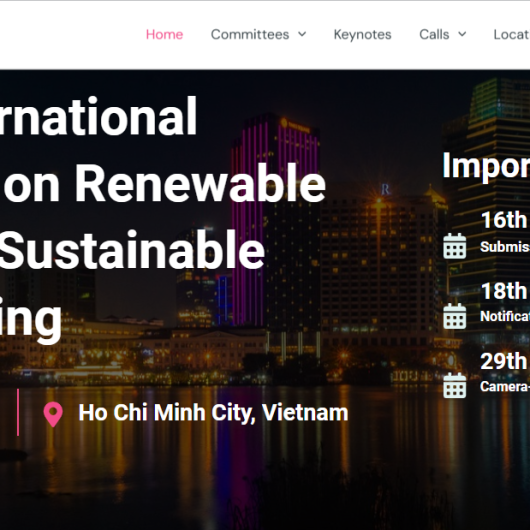This screenshot has width=530, height=530.
Task: Click the 18th date heading
Action: click(504, 291)
